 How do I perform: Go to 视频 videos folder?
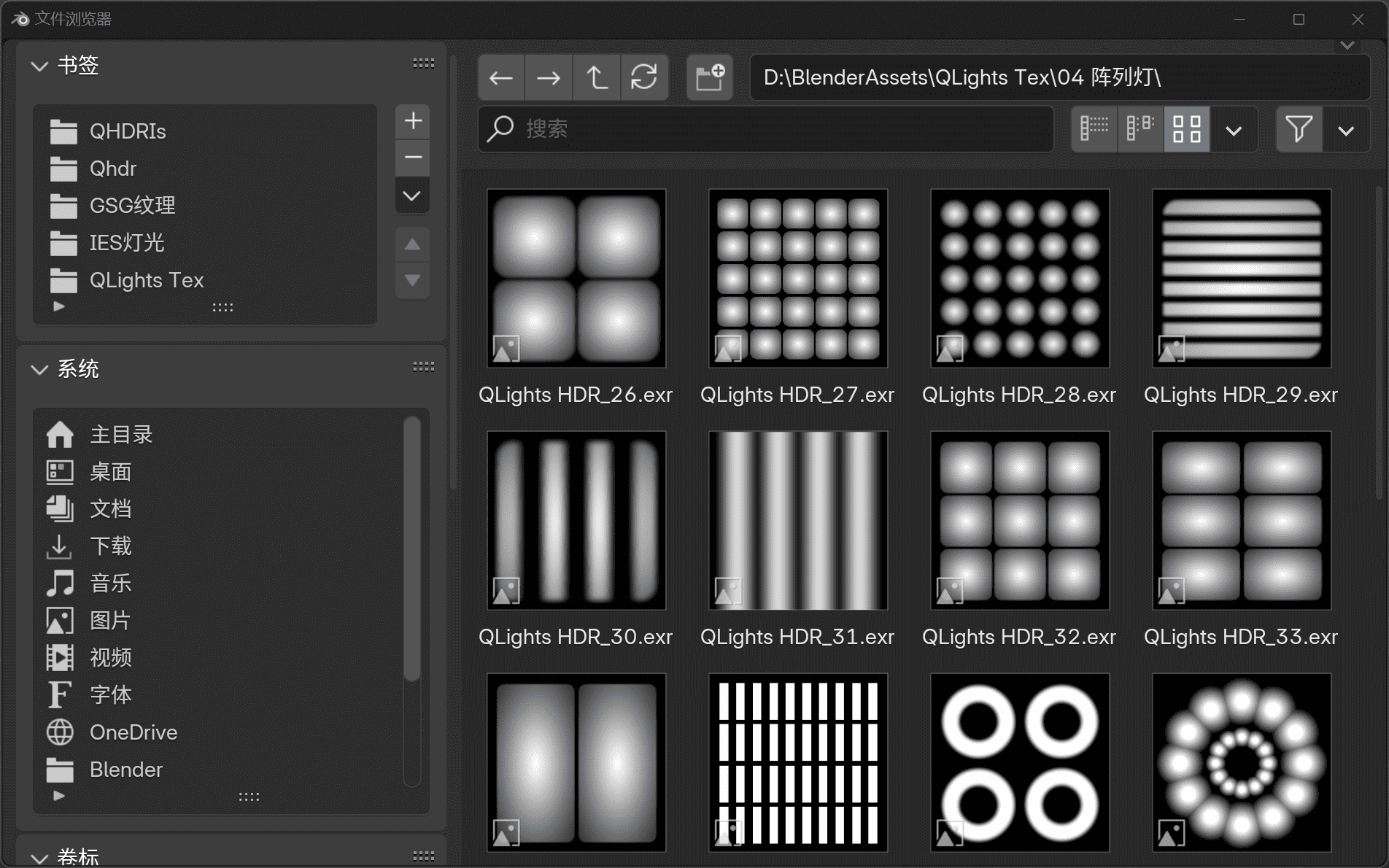coord(219,658)
